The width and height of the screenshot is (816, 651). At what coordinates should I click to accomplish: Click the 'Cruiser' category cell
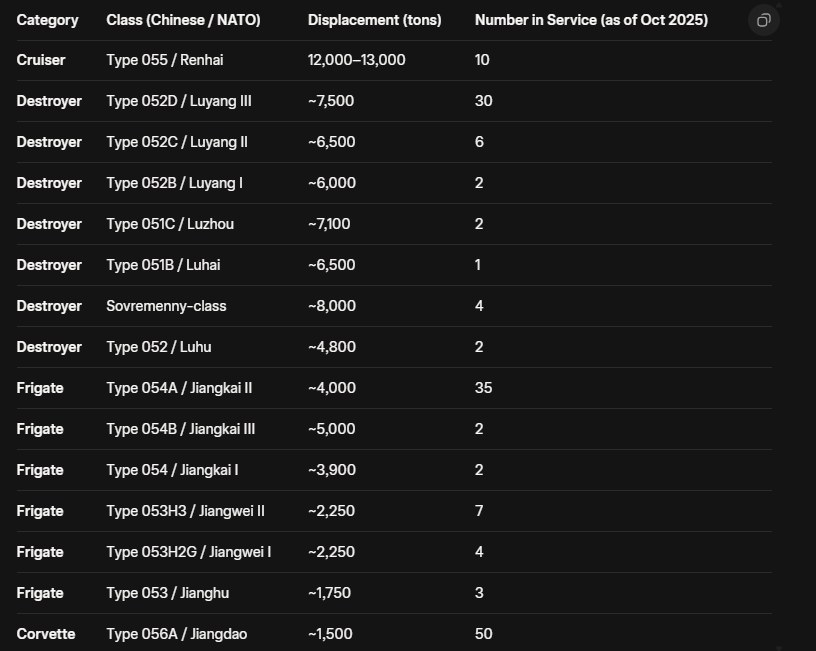click(41, 60)
